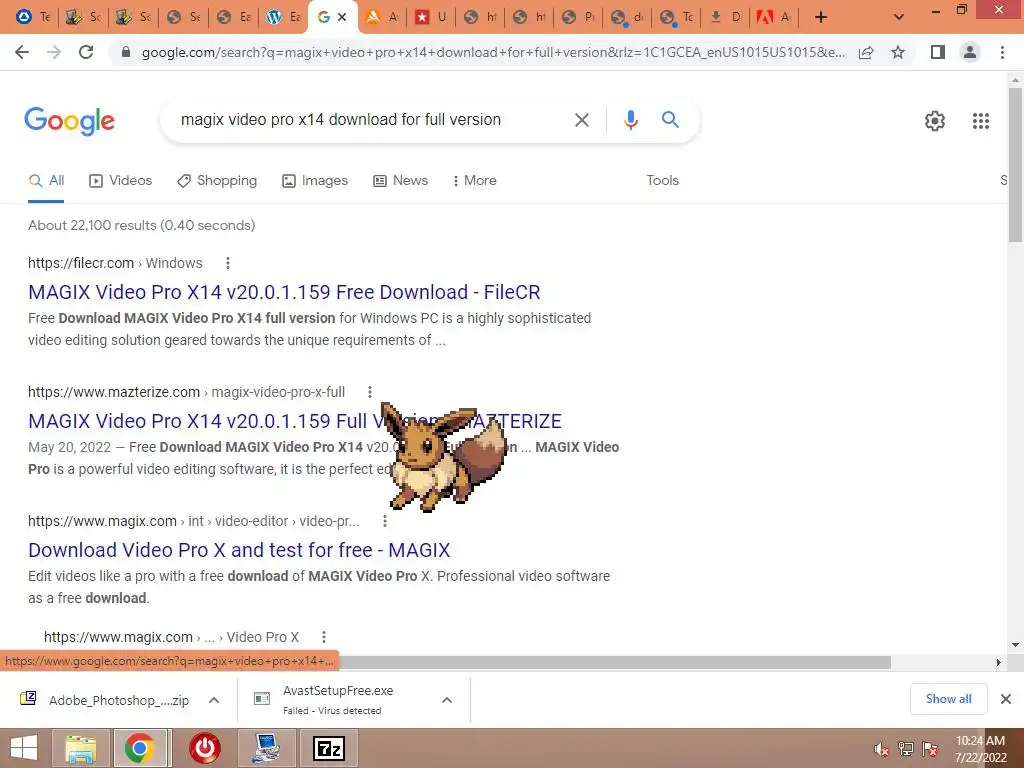
Task: Click the Google logo
Action: (69, 121)
